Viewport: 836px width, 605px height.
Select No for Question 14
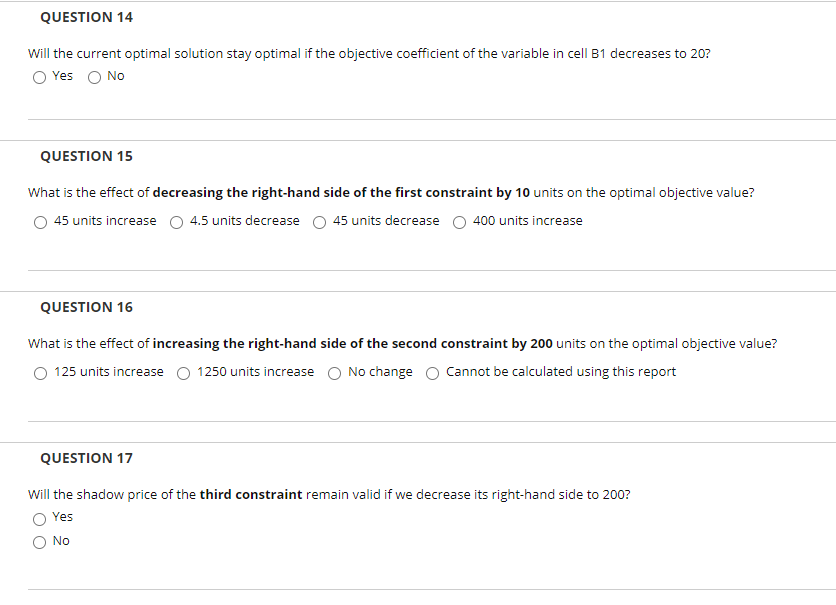92,76
